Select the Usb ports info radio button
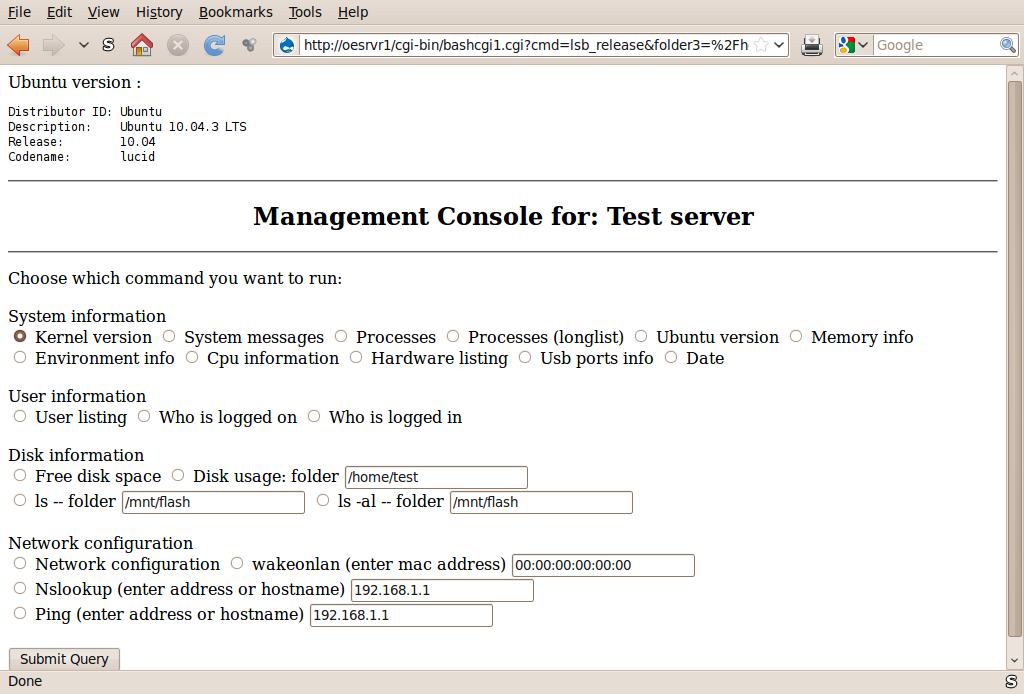Viewport: 1024px width, 694px height. 525,357
